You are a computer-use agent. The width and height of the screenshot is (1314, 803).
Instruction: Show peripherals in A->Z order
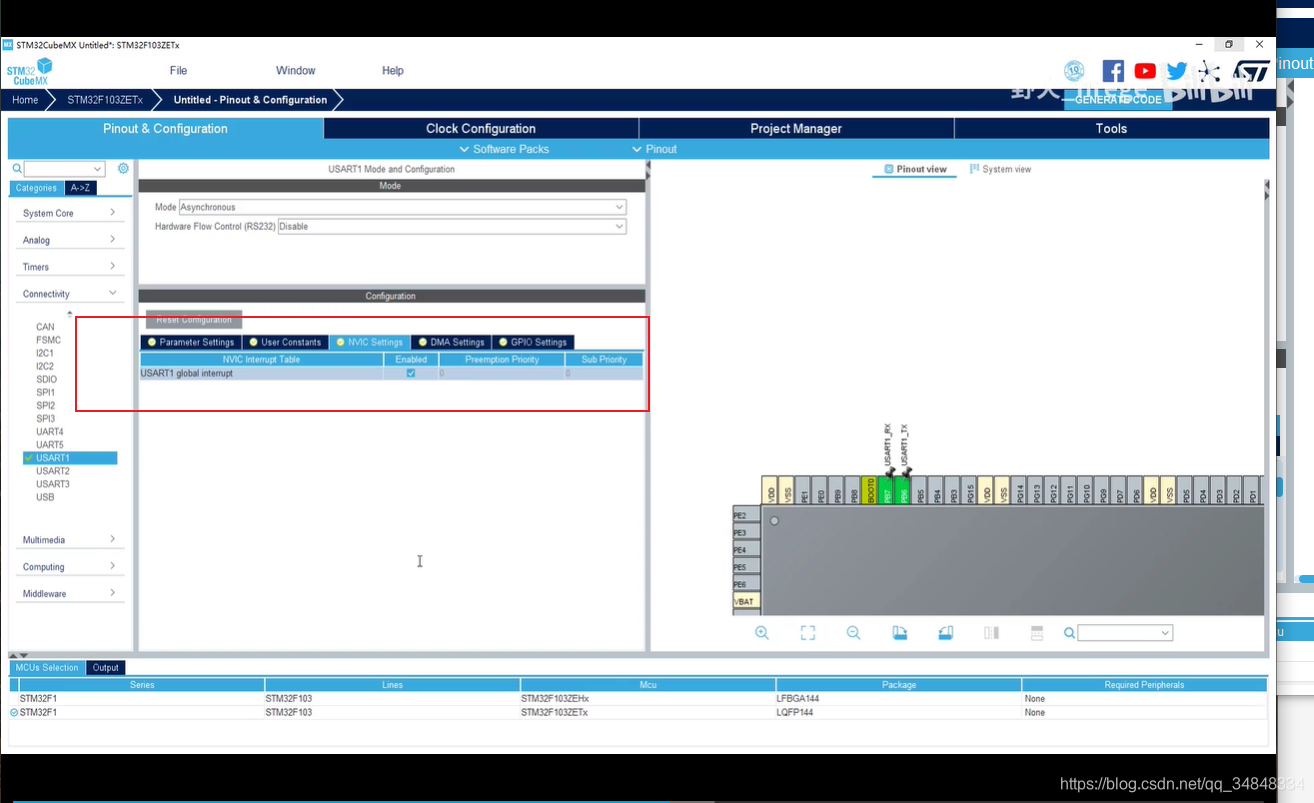80,188
